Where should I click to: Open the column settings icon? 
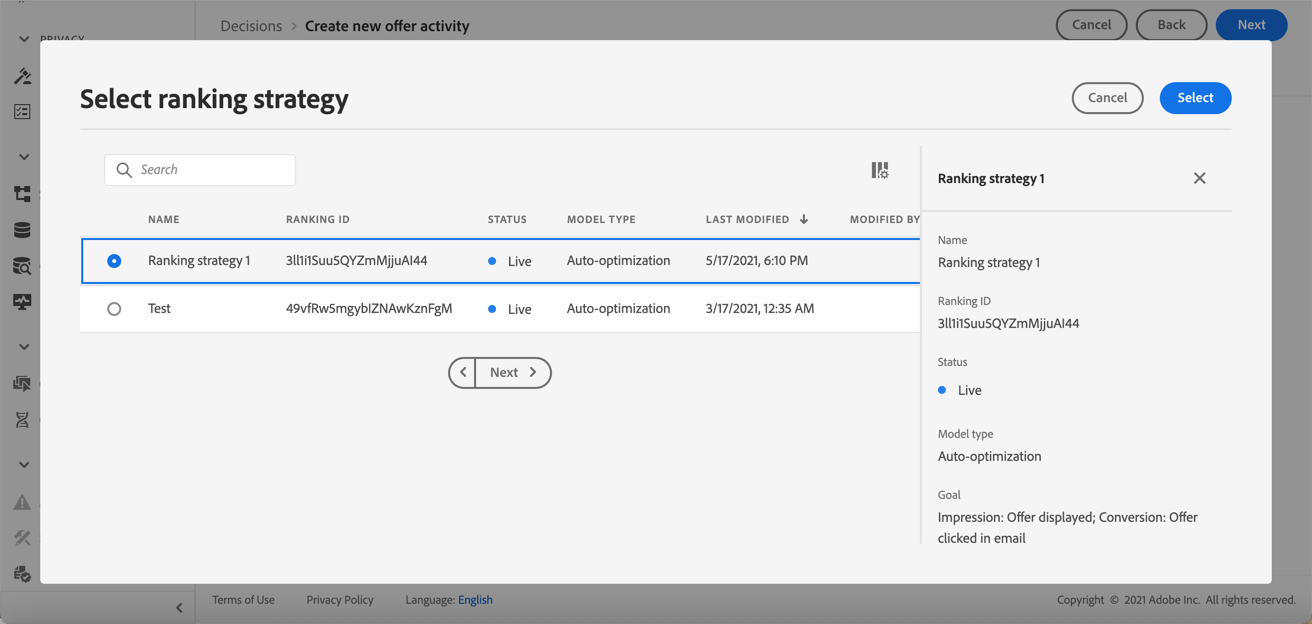pos(879,171)
